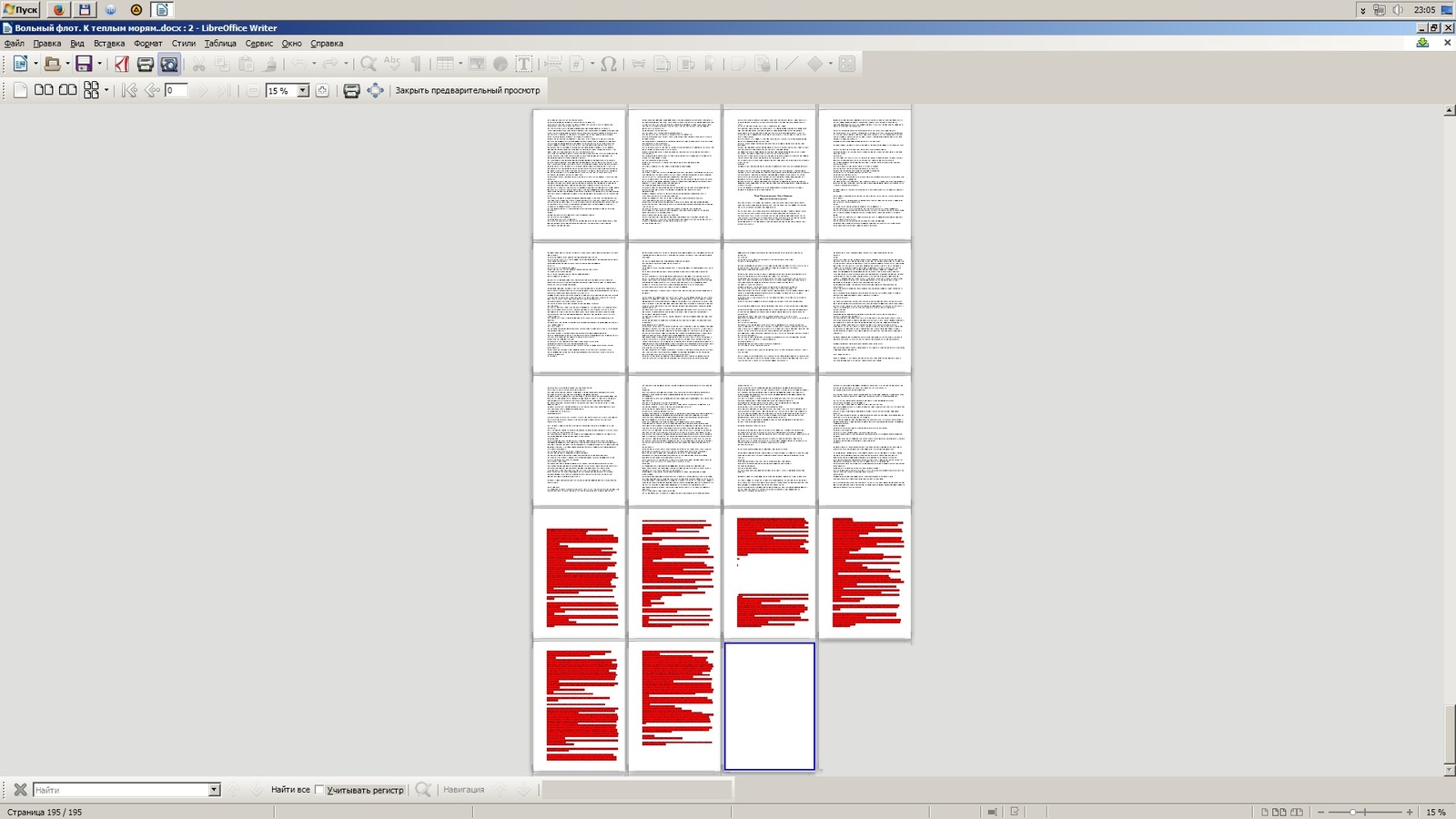Click the Open file folder icon

coord(52,64)
